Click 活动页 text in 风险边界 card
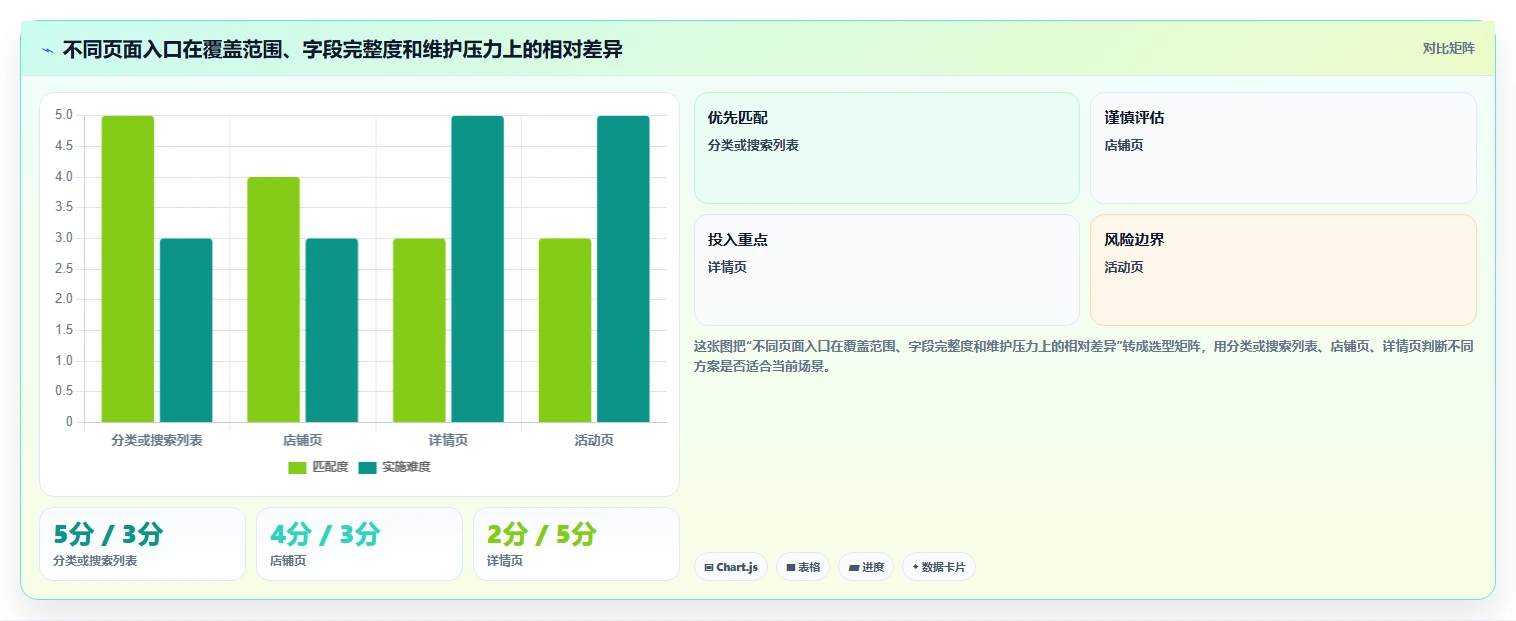This screenshot has height=621, width=1516. pos(1124,267)
